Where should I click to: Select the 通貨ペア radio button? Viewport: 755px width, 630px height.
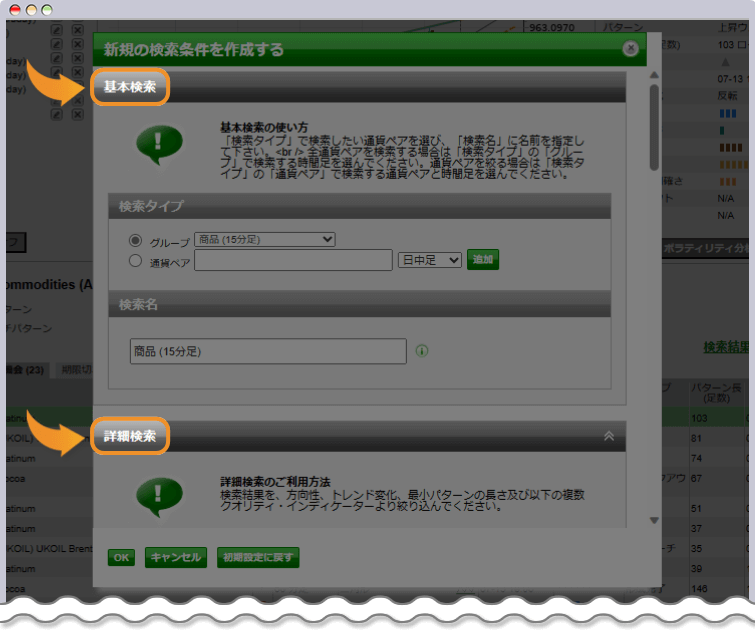(x=136, y=261)
